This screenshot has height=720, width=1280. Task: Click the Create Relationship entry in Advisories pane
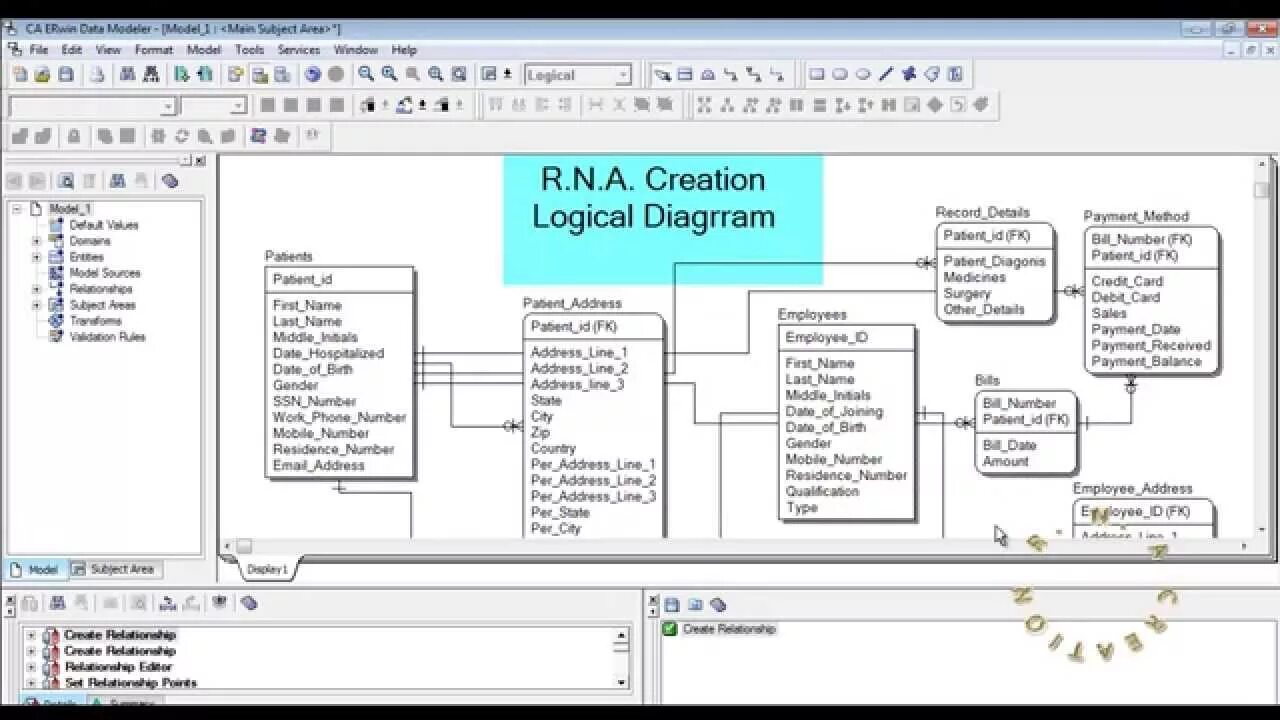pyautogui.click(x=729, y=629)
